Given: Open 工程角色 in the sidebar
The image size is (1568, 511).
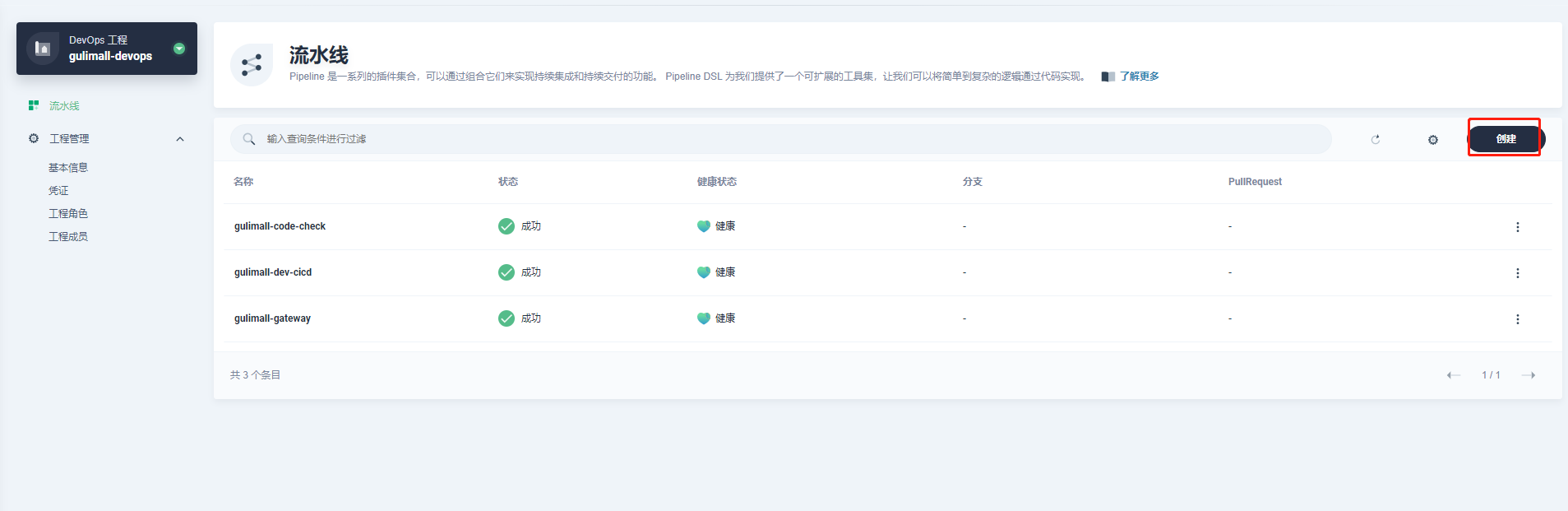Looking at the screenshot, I should pos(68,214).
